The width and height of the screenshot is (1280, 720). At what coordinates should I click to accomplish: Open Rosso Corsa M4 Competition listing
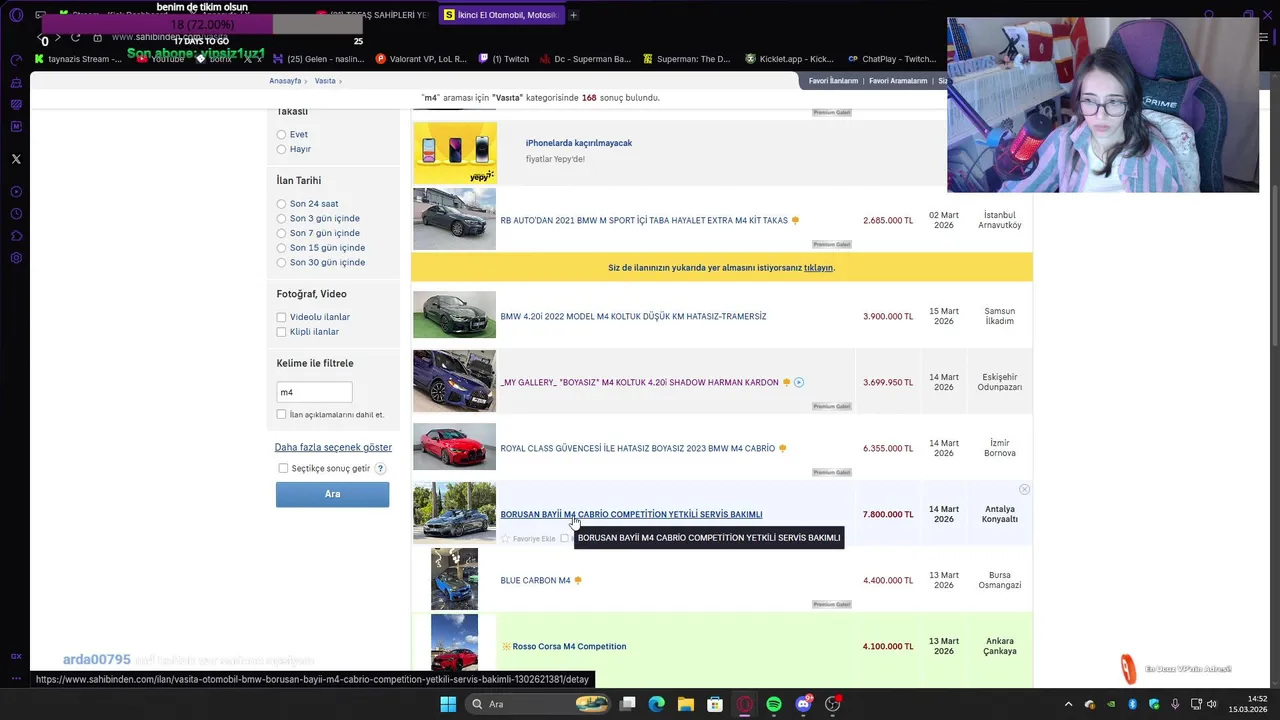coord(569,646)
